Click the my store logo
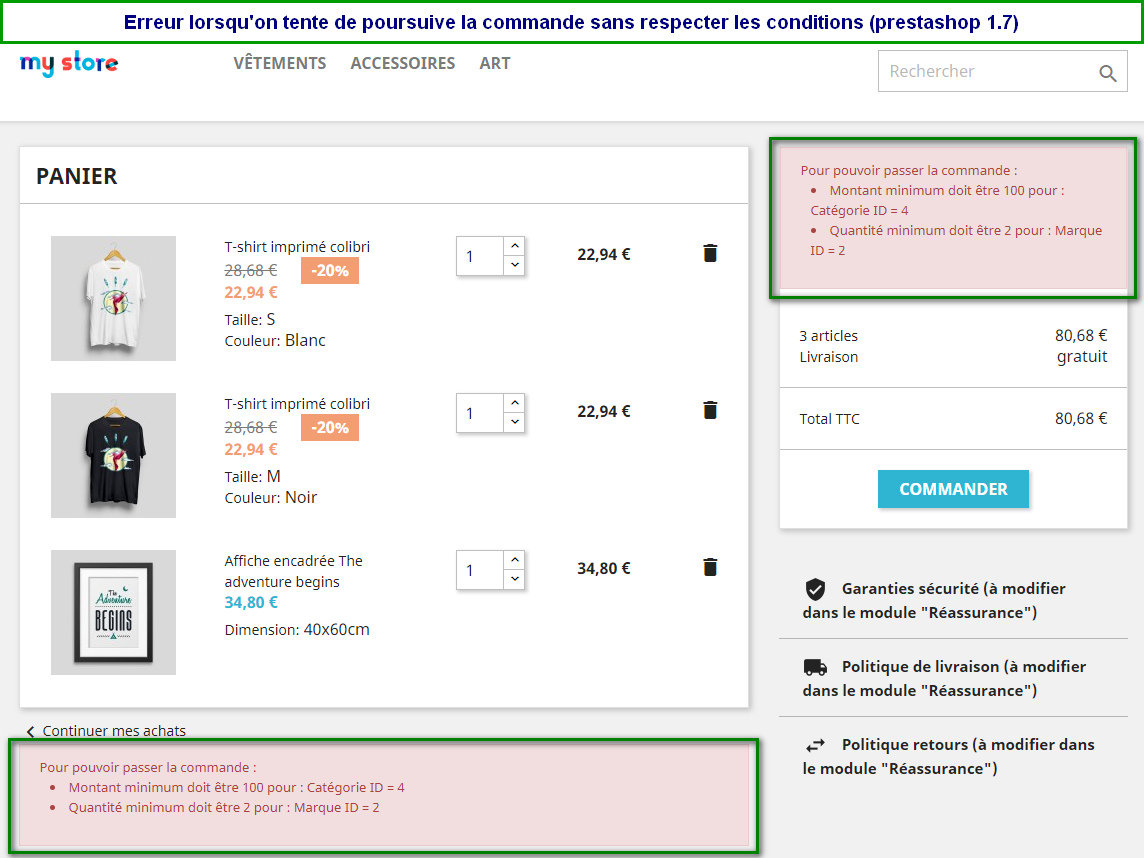This screenshot has height=858, width=1144. tap(69, 63)
